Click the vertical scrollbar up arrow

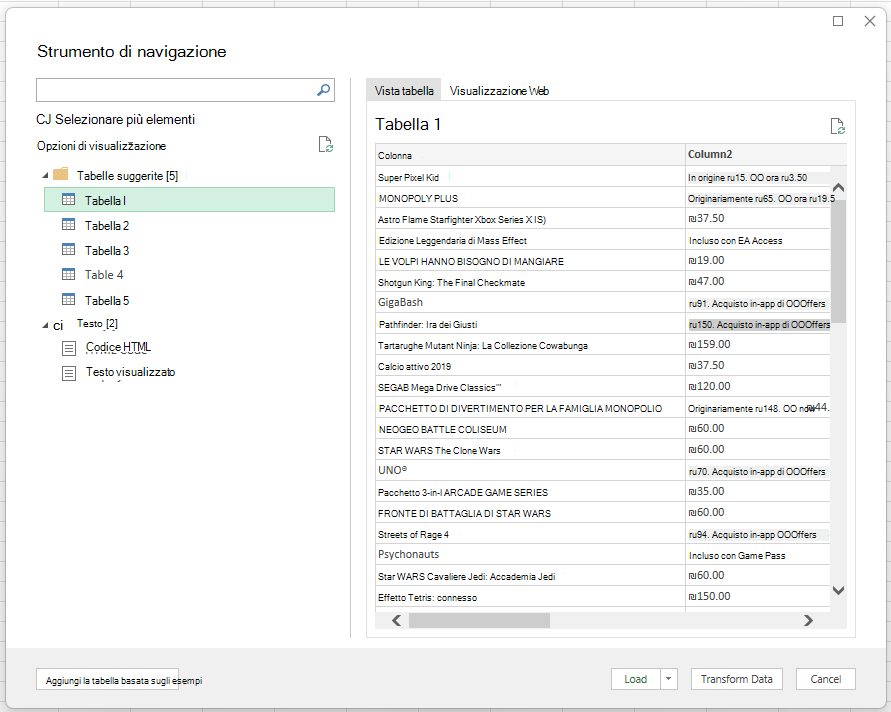tap(838, 188)
